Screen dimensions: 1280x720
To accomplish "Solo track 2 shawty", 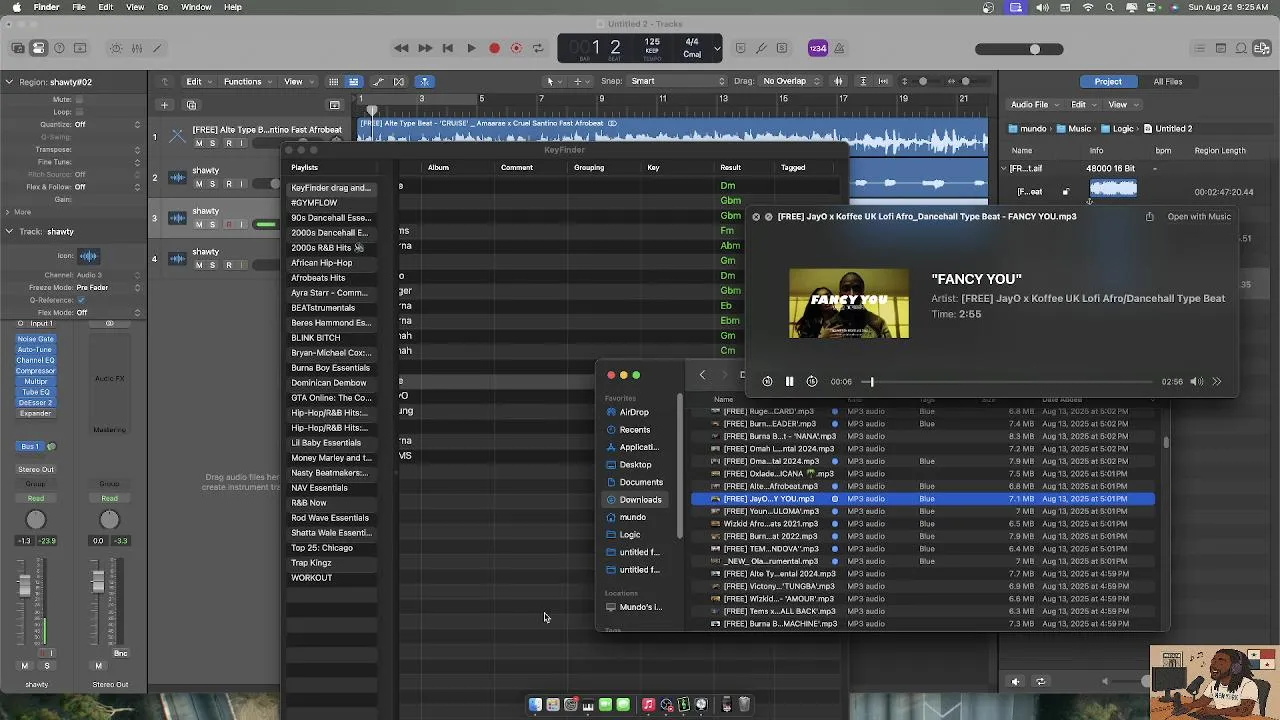I will [213, 184].
